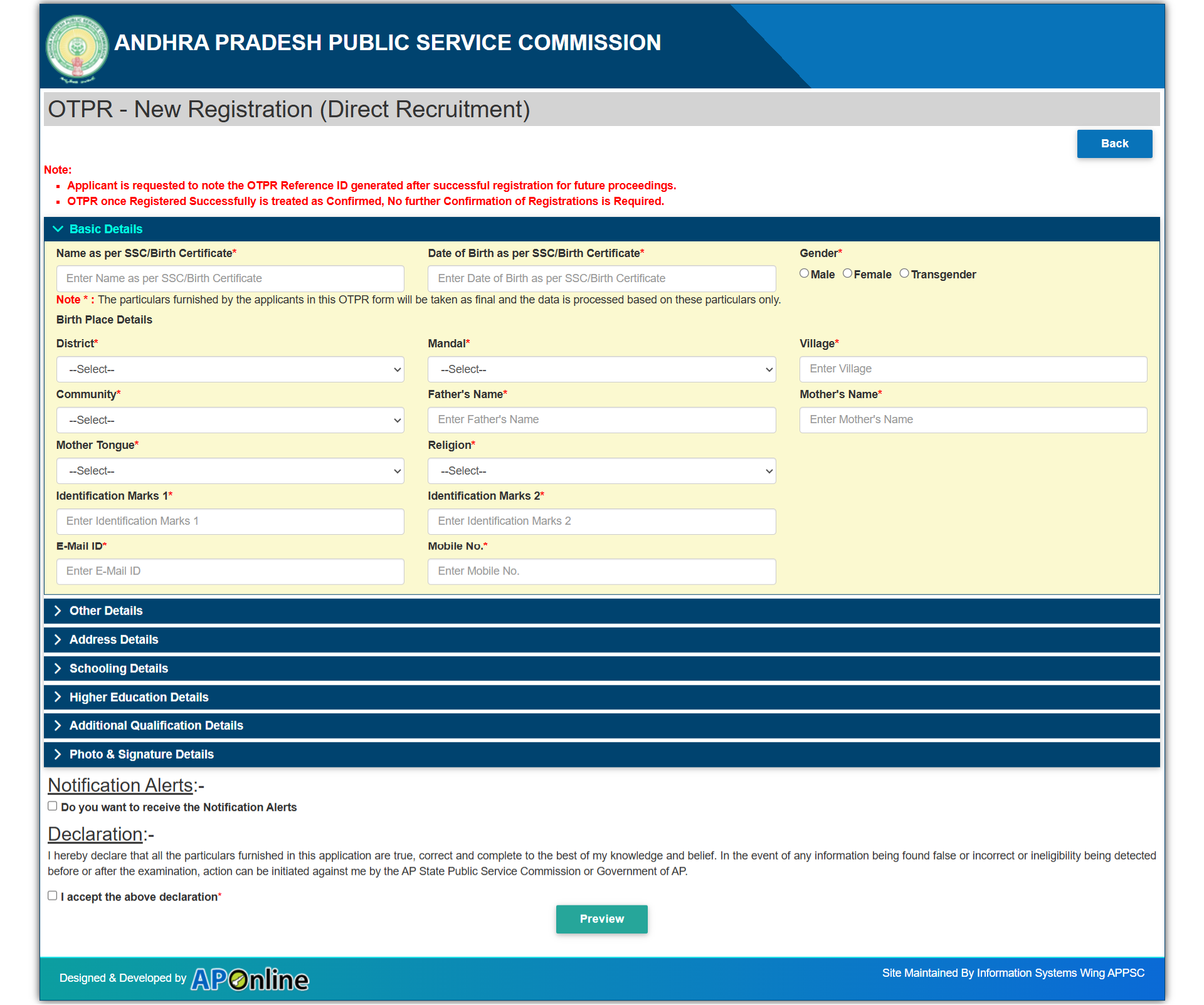1204x1005 pixels.
Task: Expand Additional Qualification Details section
Action: pos(156,725)
